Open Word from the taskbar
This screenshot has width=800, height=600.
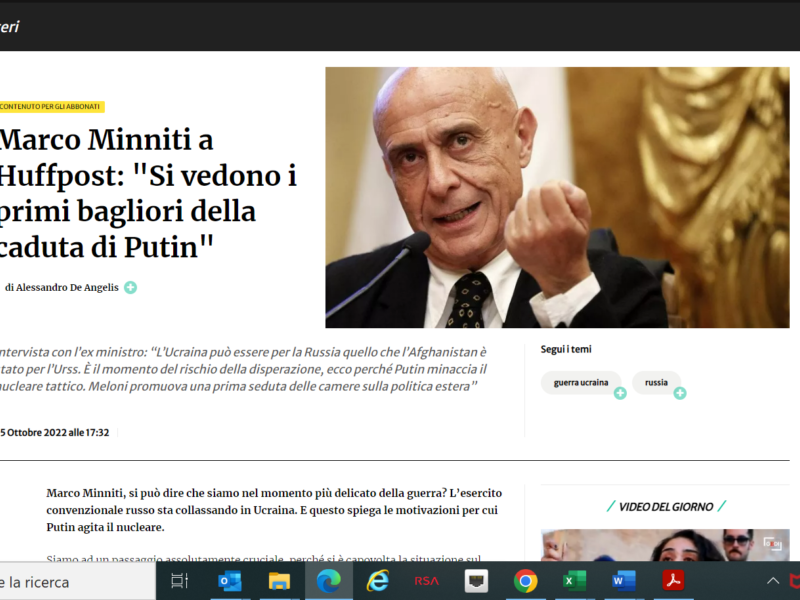(623, 581)
